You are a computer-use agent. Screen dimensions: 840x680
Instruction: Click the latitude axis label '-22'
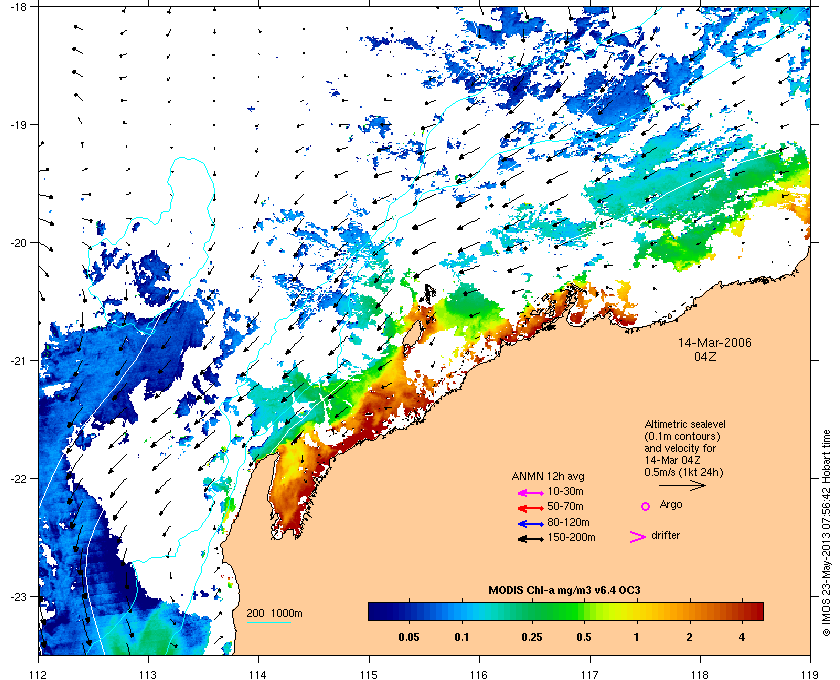[x=19, y=478]
